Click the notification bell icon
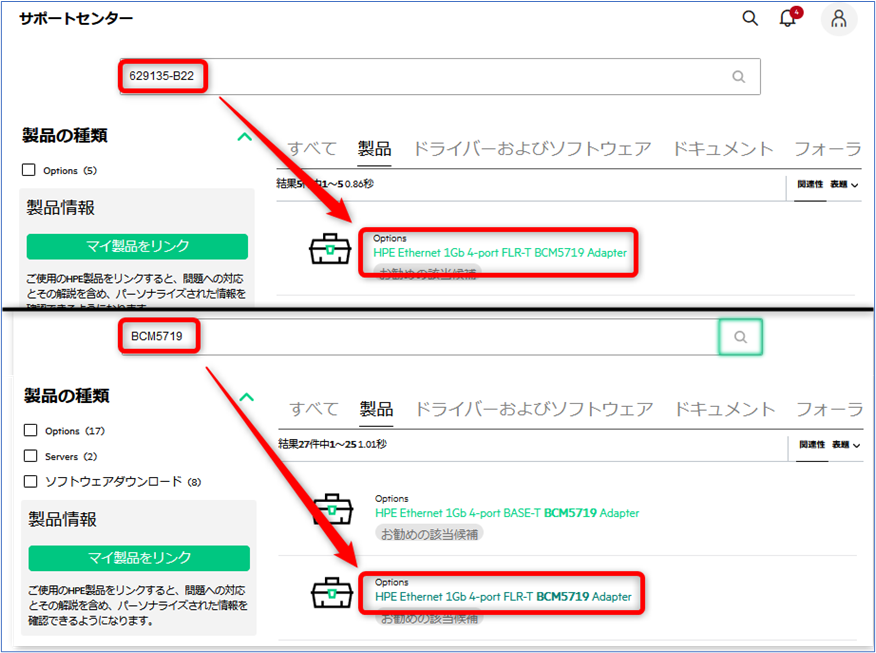 789,18
